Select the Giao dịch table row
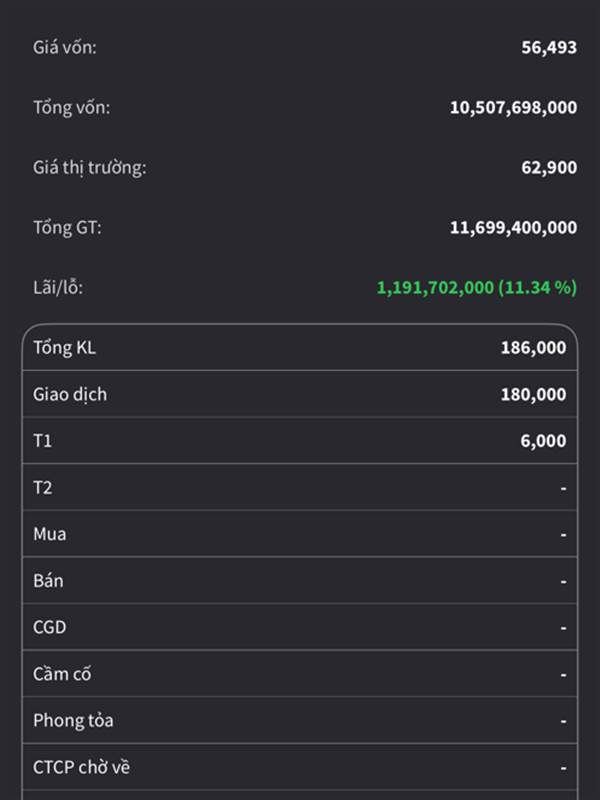This screenshot has height=800, width=600. 299,394
